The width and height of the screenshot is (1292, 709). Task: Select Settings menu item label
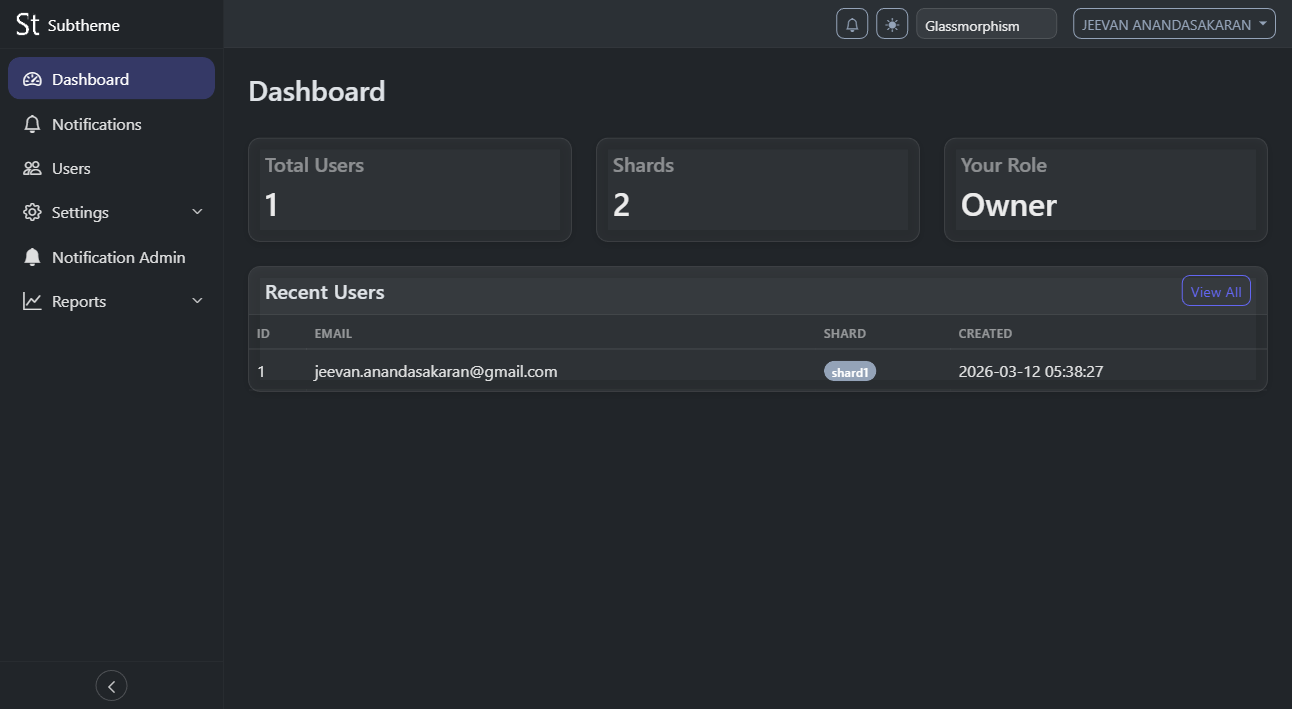pyautogui.click(x=80, y=213)
